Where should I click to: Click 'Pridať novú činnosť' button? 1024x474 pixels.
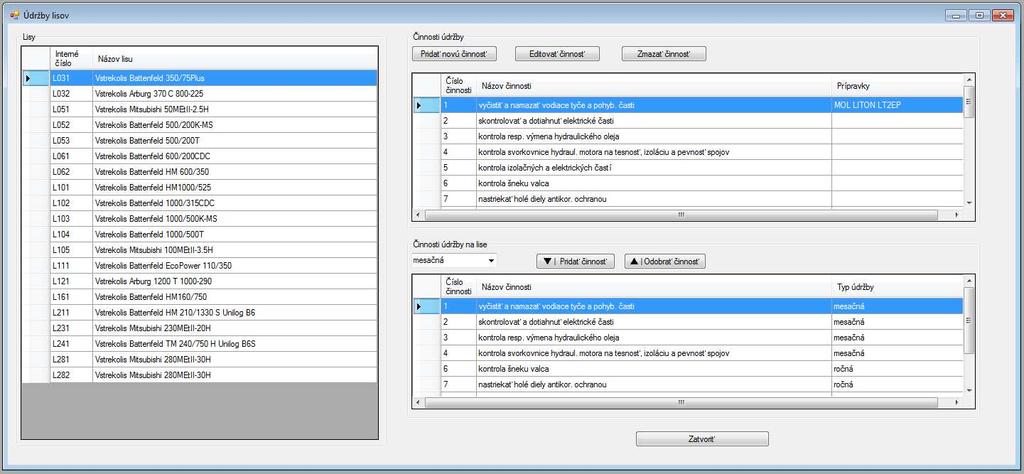(455, 54)
